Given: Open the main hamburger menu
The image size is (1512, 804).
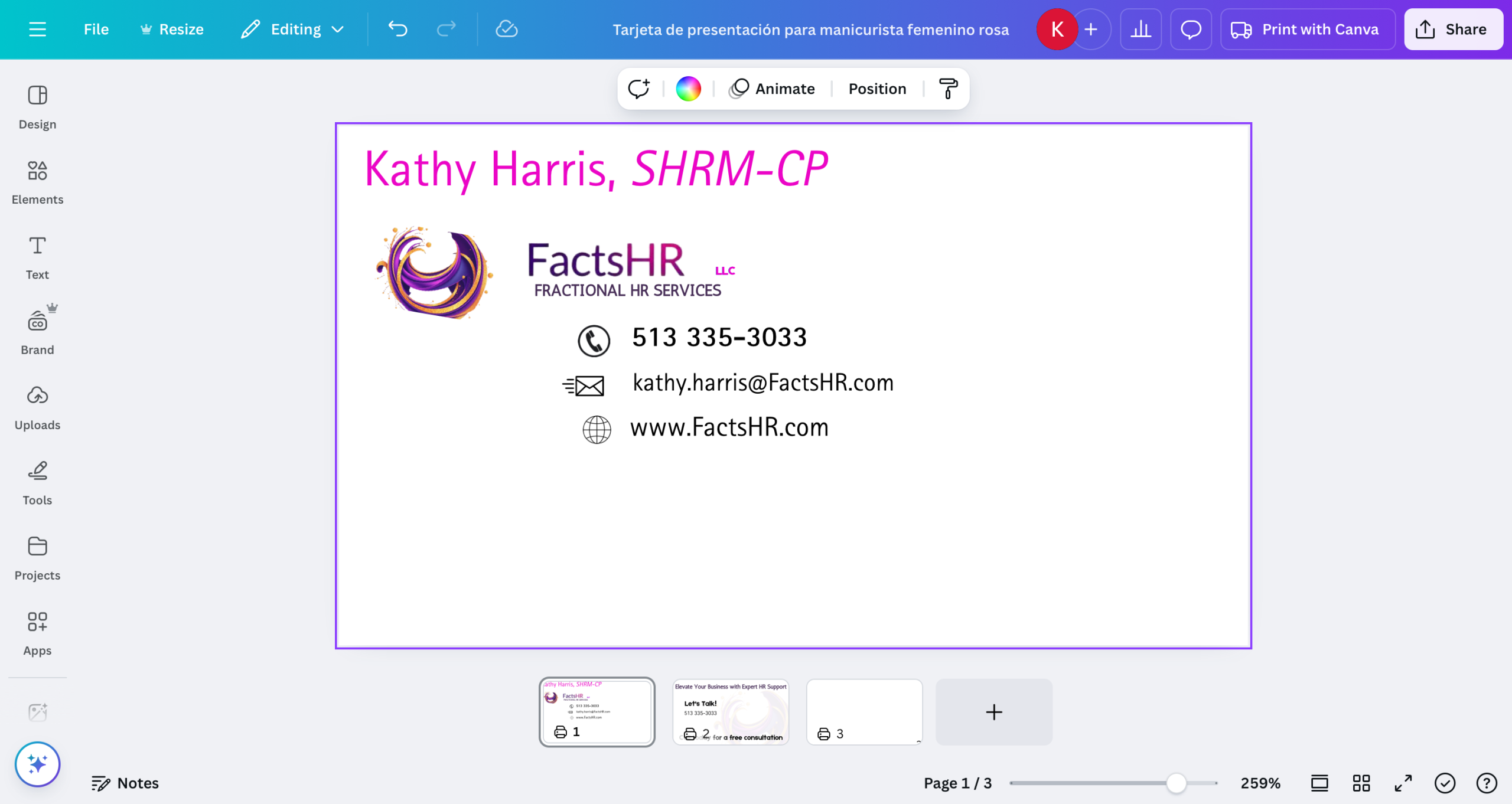Looking at the screenshot, I should point(37,30).
